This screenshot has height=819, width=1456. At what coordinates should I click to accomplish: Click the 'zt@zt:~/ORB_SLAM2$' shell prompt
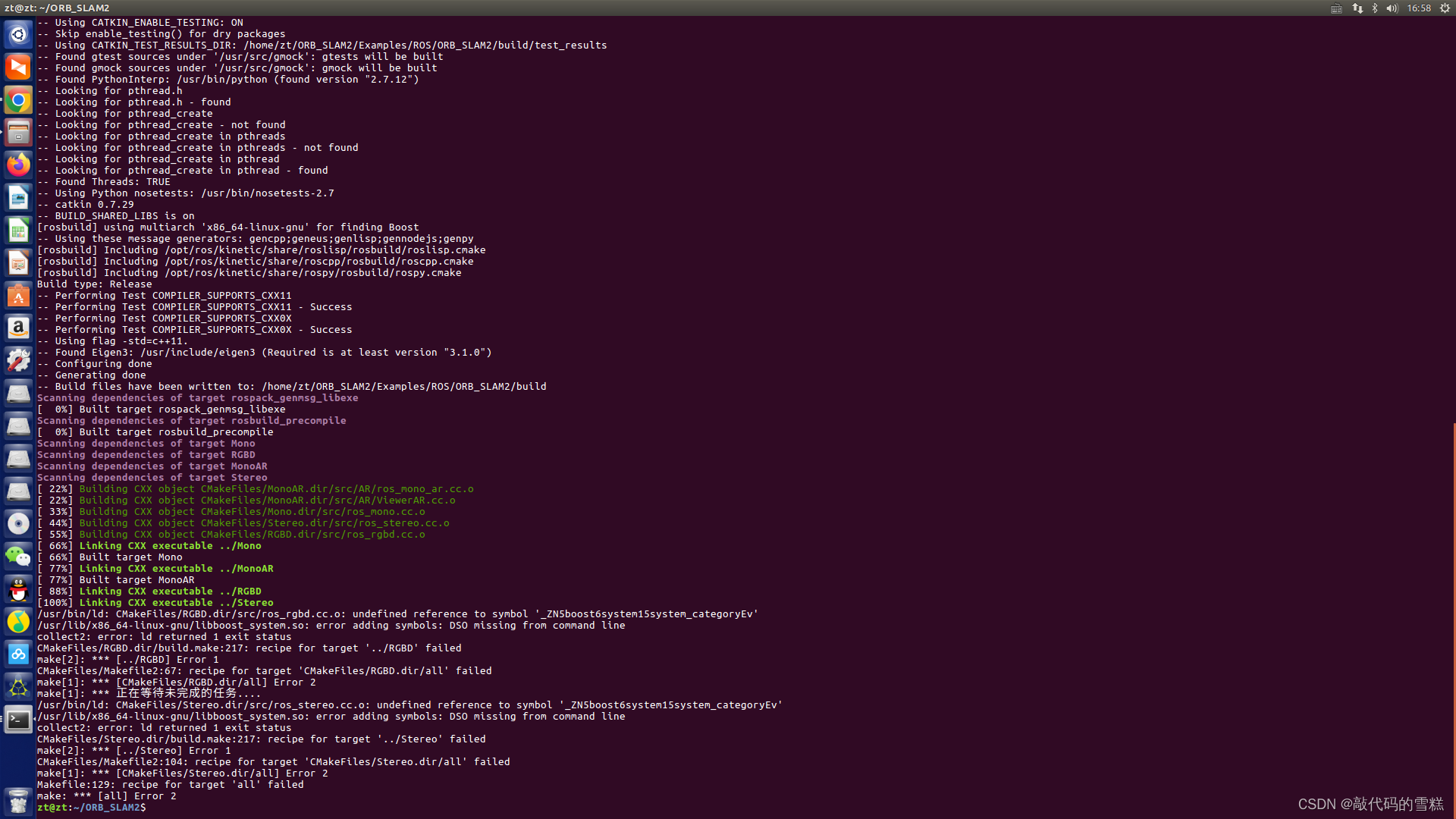point(92,808)
